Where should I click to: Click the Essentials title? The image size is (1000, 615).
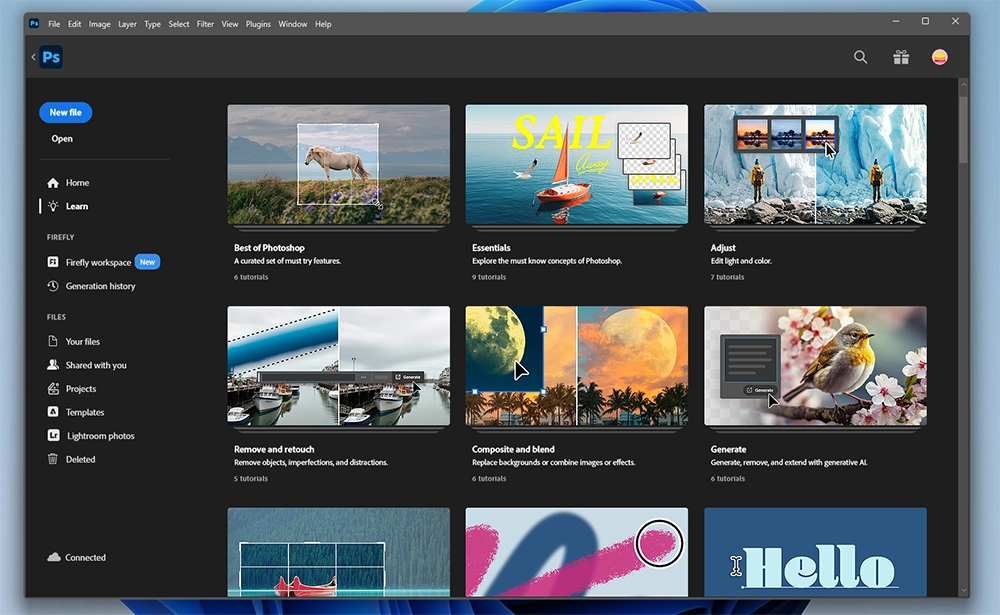tap(491, 248)
